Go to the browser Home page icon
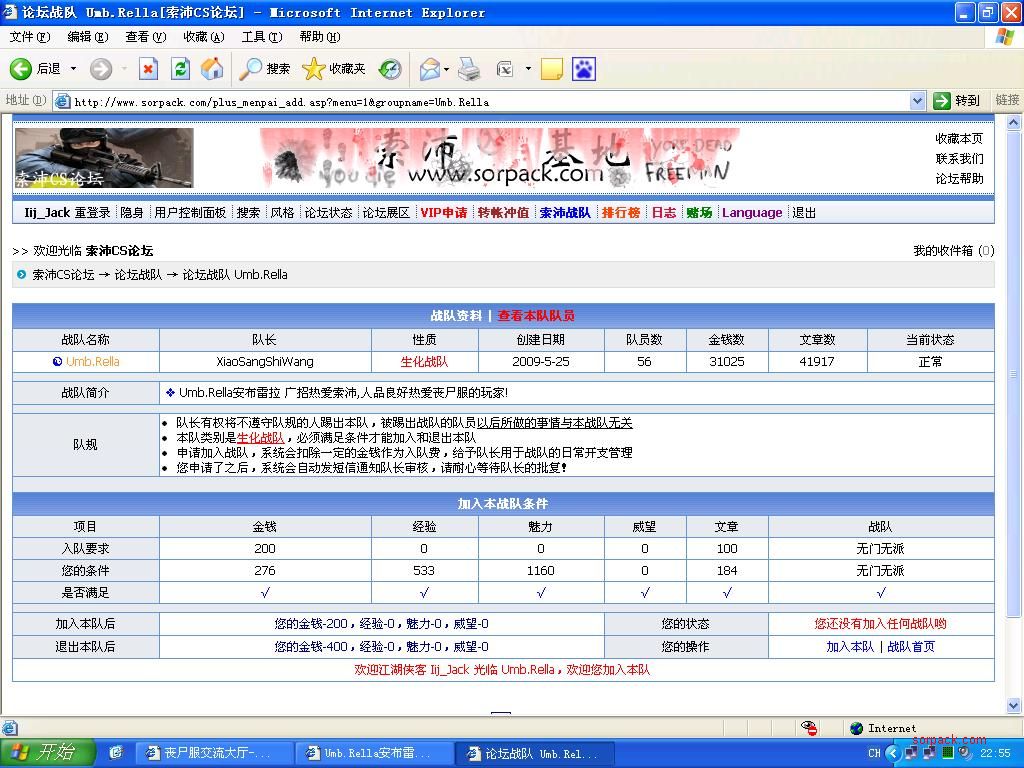Image resolution: width=1024 pixels, height=768 pixels. point(212,69)
